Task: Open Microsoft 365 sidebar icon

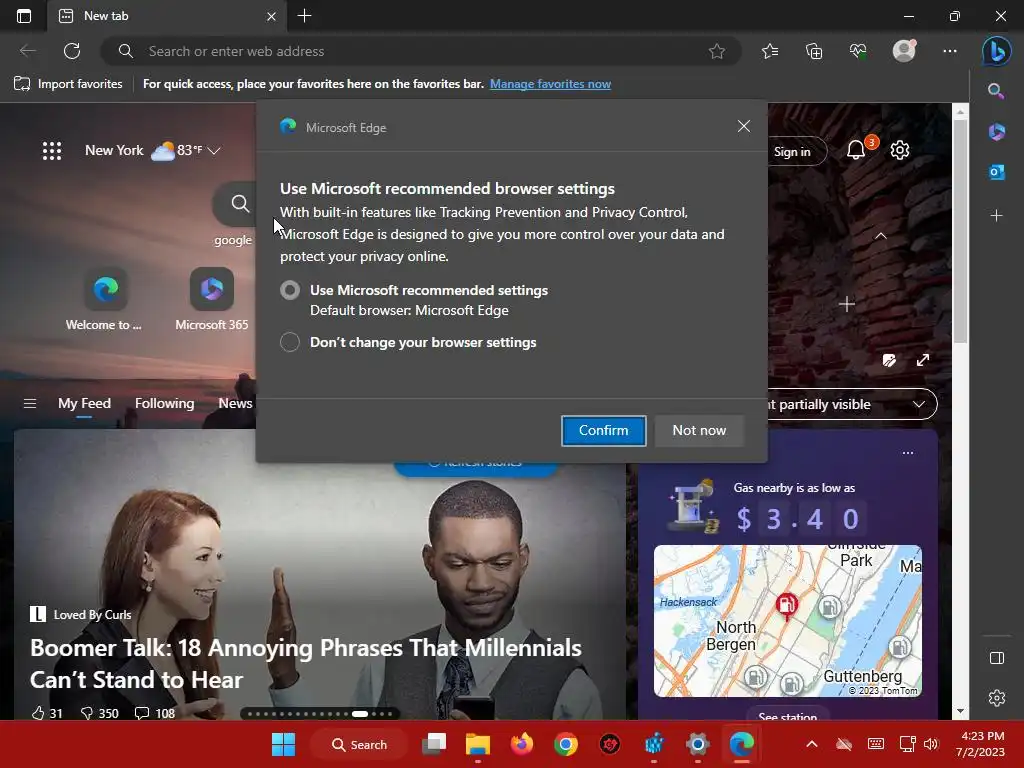Action: pyautogui.click(x=997, y=131)
